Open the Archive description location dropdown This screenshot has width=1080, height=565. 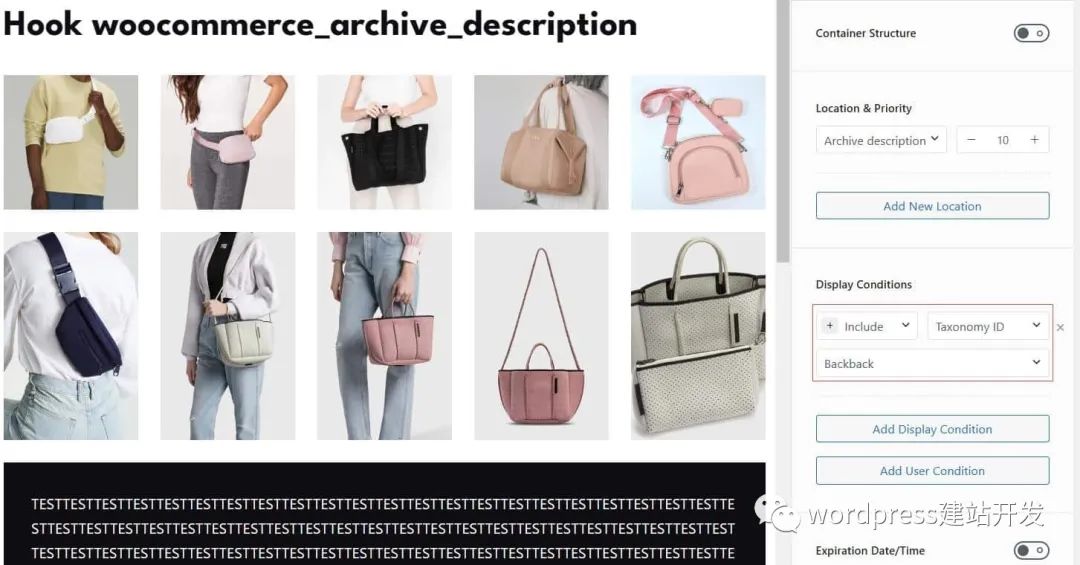[881, 140]
